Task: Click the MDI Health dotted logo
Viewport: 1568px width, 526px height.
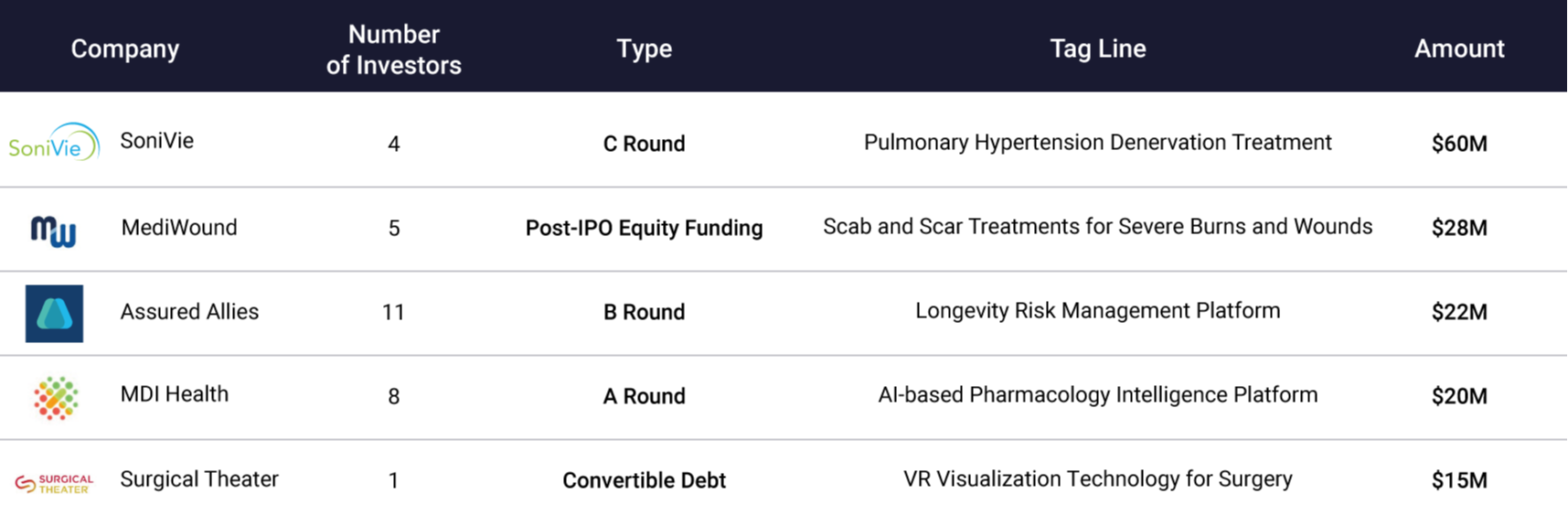Action: (x=56, y=398)
